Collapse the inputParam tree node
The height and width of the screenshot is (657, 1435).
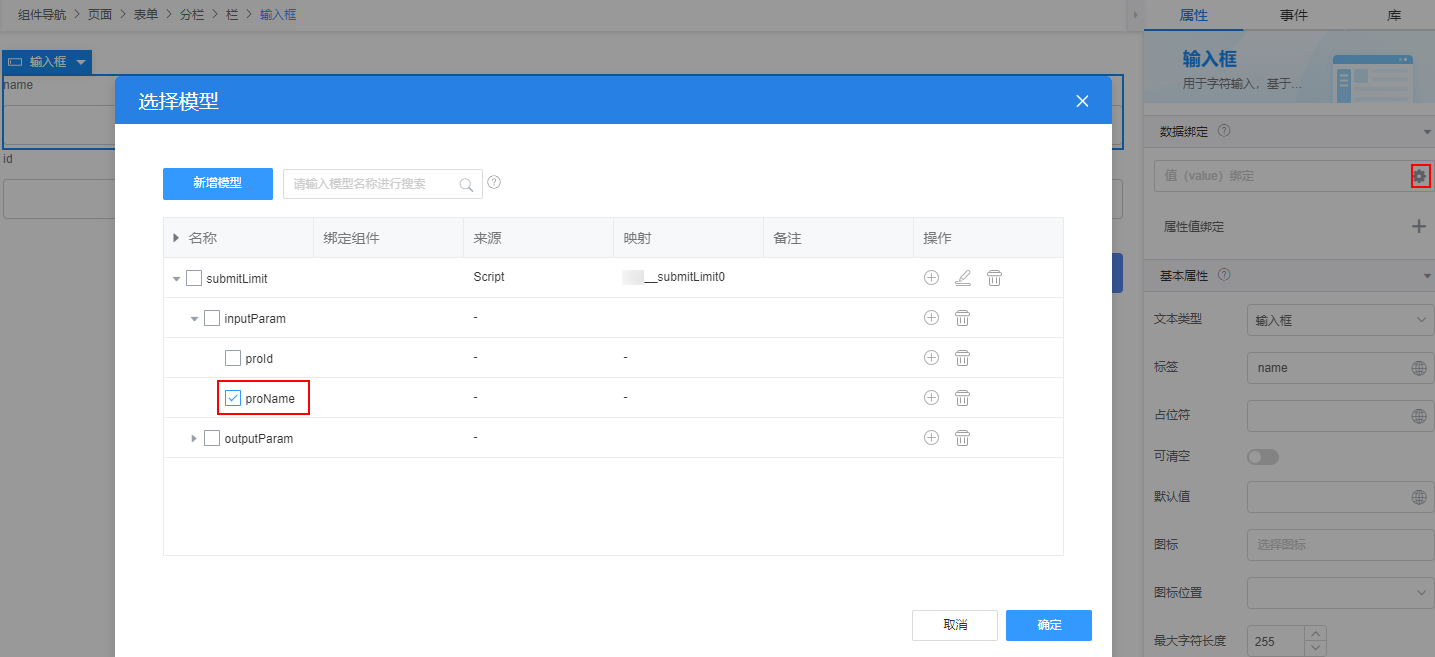tap(194, 318)
